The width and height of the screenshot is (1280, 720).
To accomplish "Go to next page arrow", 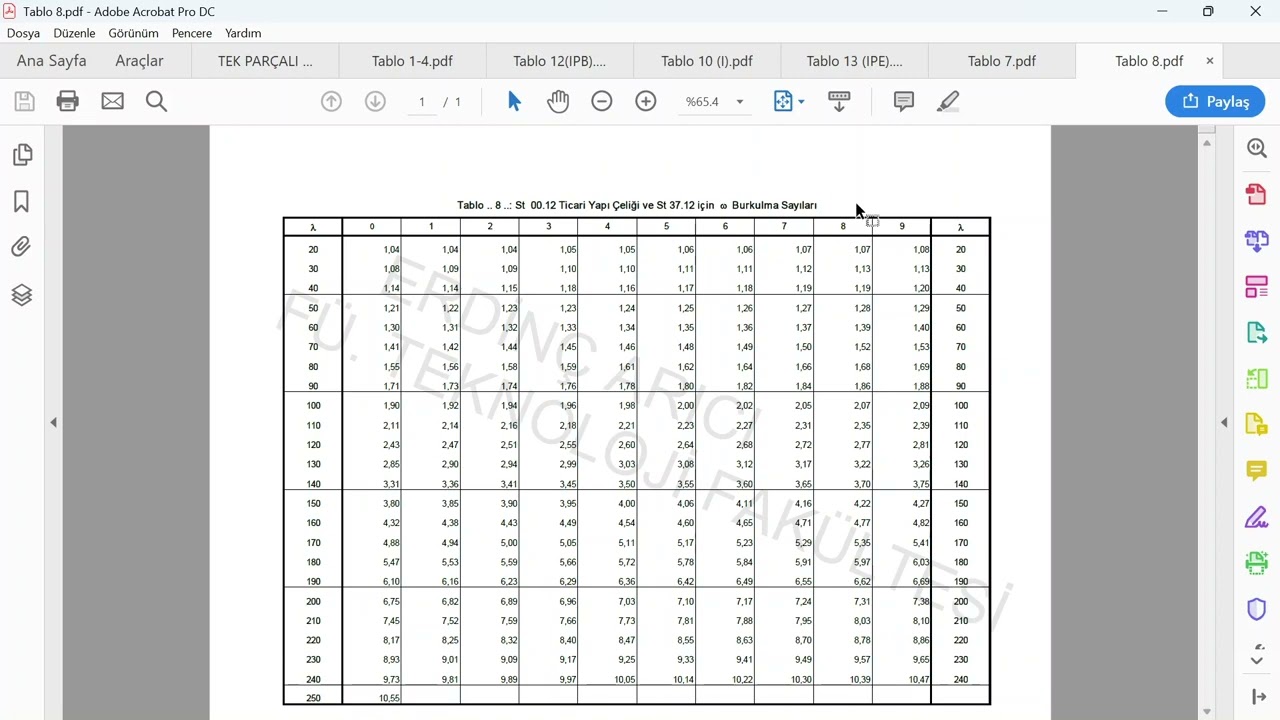I will point(375,101).
